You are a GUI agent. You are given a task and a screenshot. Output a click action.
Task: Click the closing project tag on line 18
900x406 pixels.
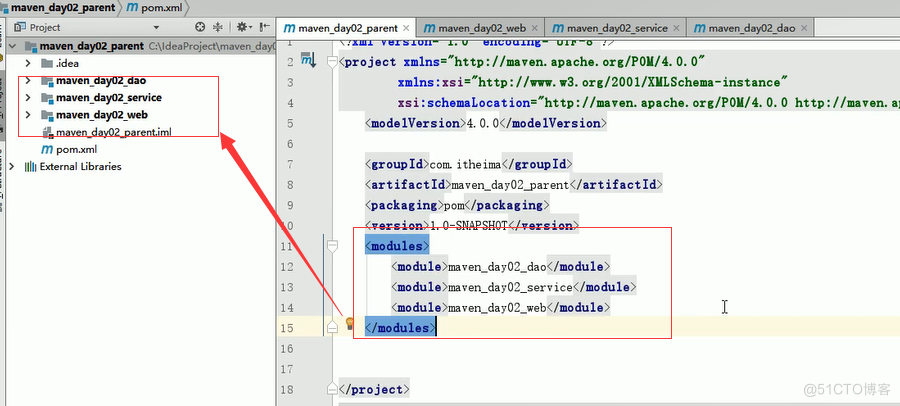click(x=374, y=389)
